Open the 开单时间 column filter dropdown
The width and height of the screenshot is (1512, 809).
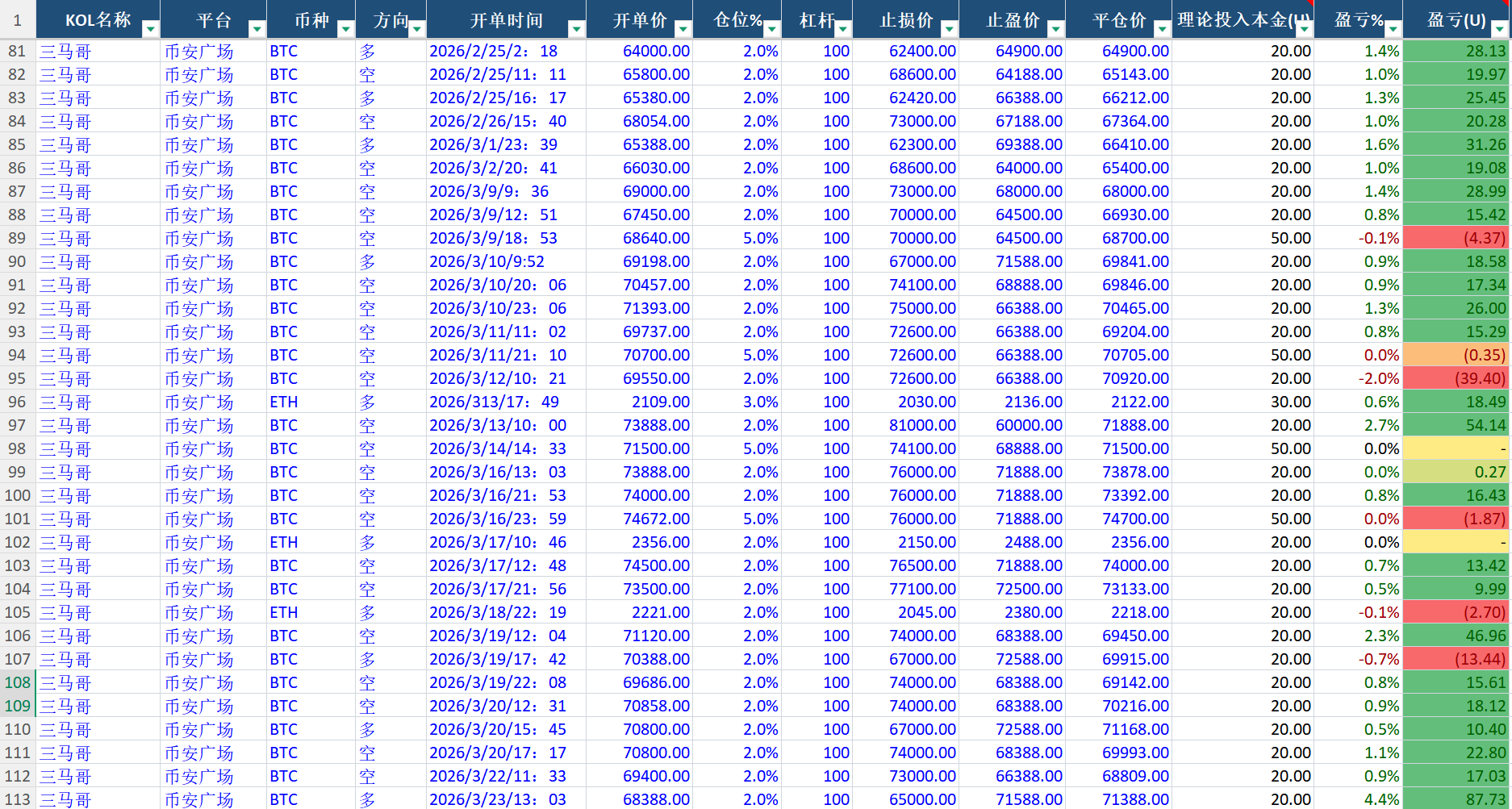[x=576, y=29]
